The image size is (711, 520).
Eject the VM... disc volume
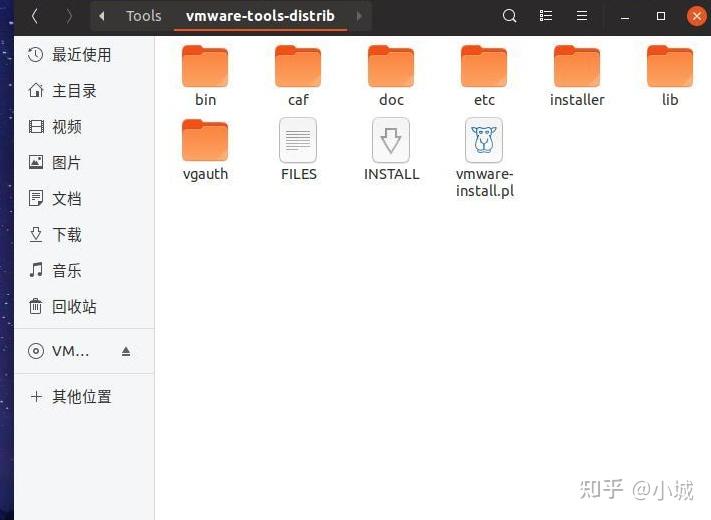(126, 351)
